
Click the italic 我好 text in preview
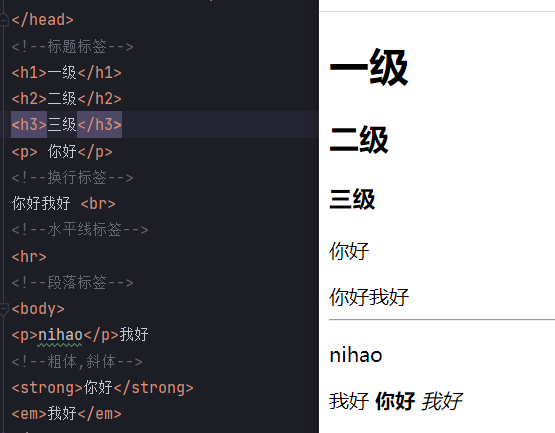[x=442, y=401]
